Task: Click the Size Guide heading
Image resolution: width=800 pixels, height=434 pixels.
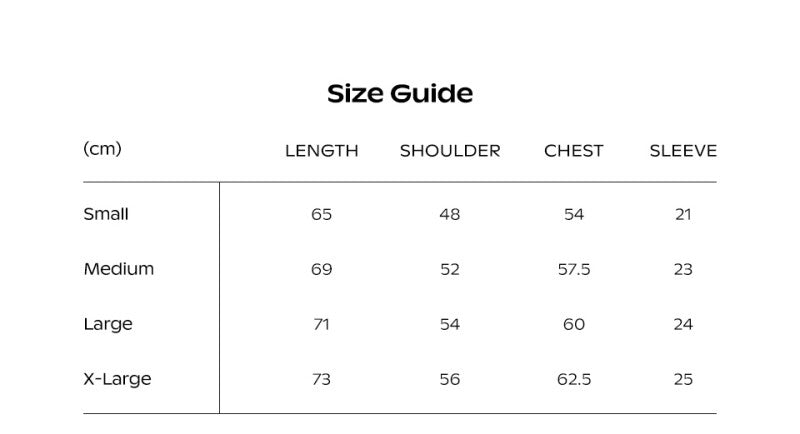Action: (x=400, y=94)
